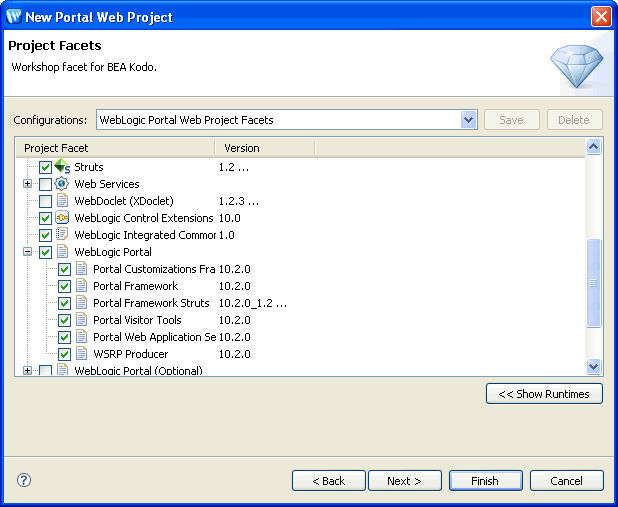Click the WebLogic Portal document icon
Image resolution: width=618 pixels, height=507 pixels.
coord(62,252)
